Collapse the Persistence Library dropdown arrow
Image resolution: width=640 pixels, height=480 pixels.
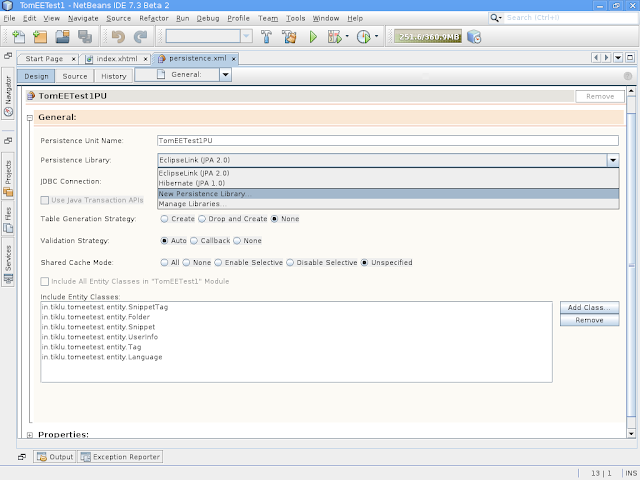pos(613,160)
